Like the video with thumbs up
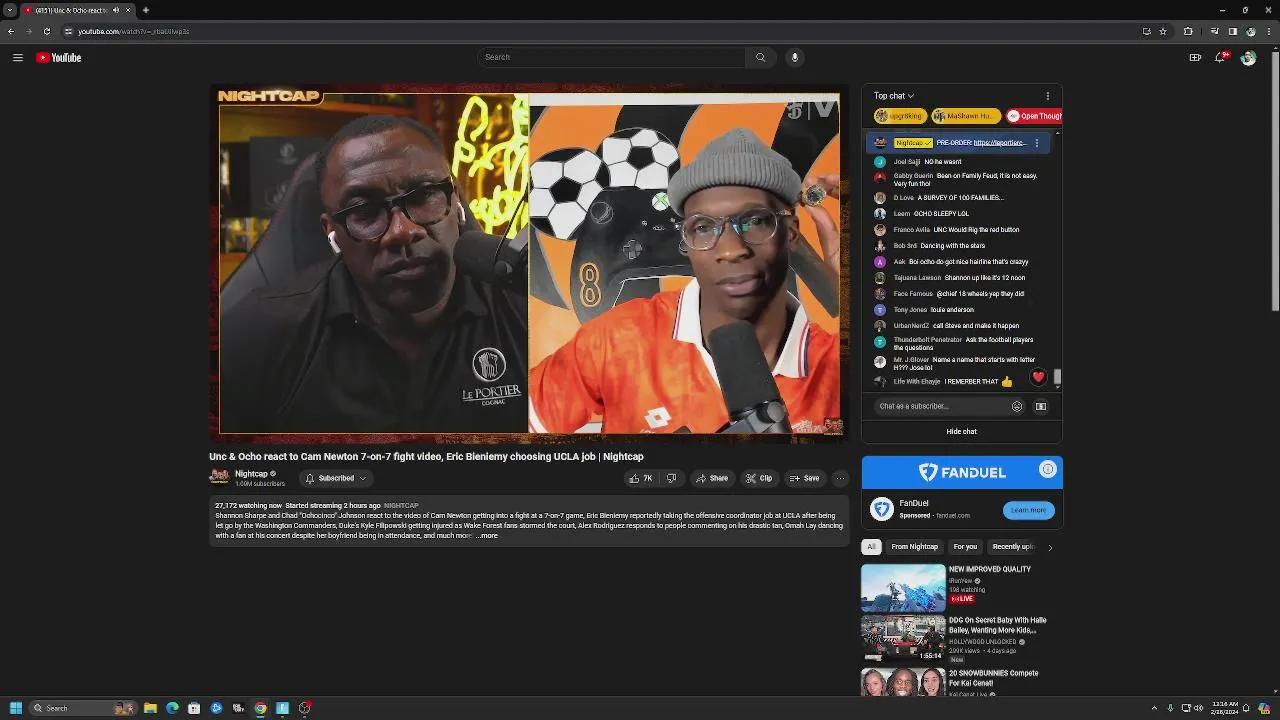Image resolution: width=1280 pixels, height=720 pixels. pyautogui.click(x=640, y=478)
